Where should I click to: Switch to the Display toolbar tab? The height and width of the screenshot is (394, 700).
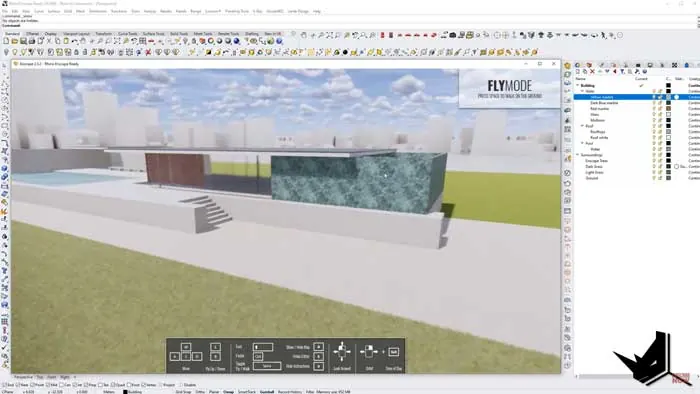[50, 34]
